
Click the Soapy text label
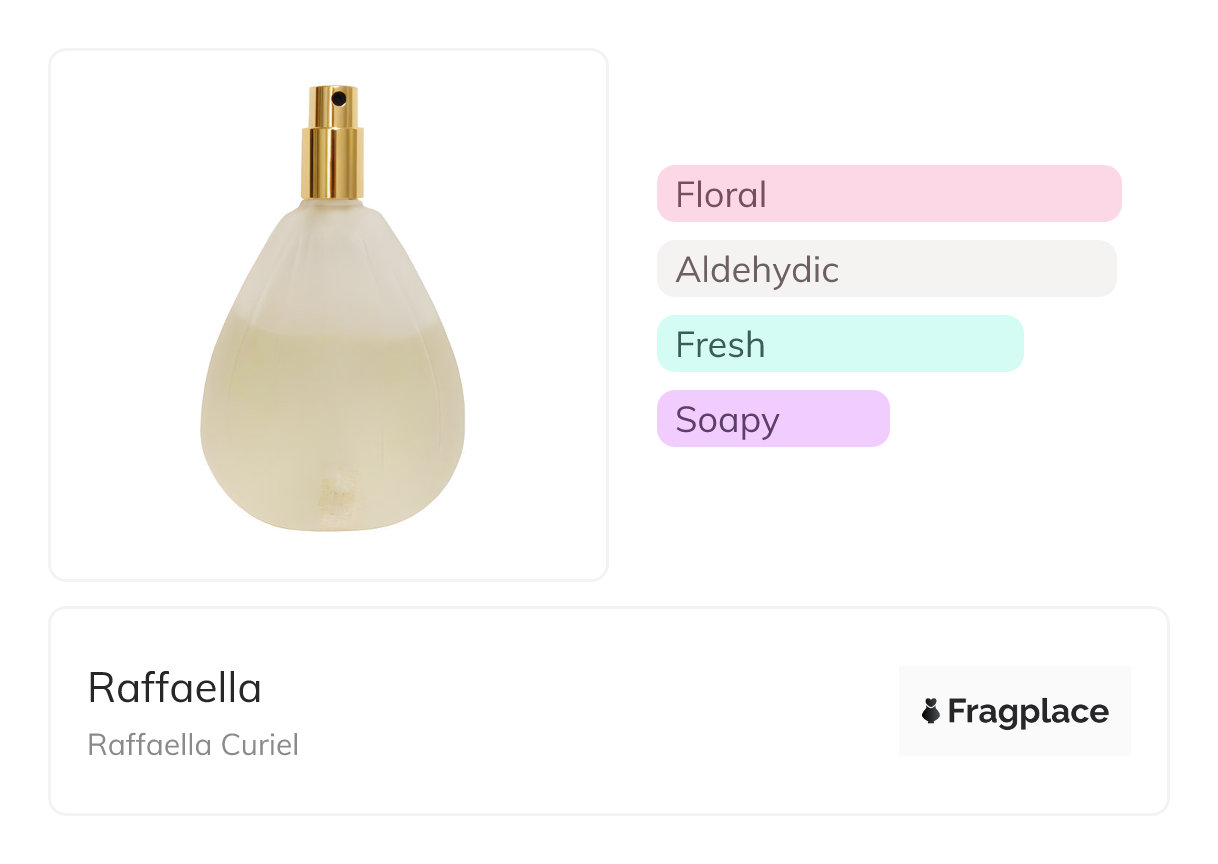click(727, 420)
